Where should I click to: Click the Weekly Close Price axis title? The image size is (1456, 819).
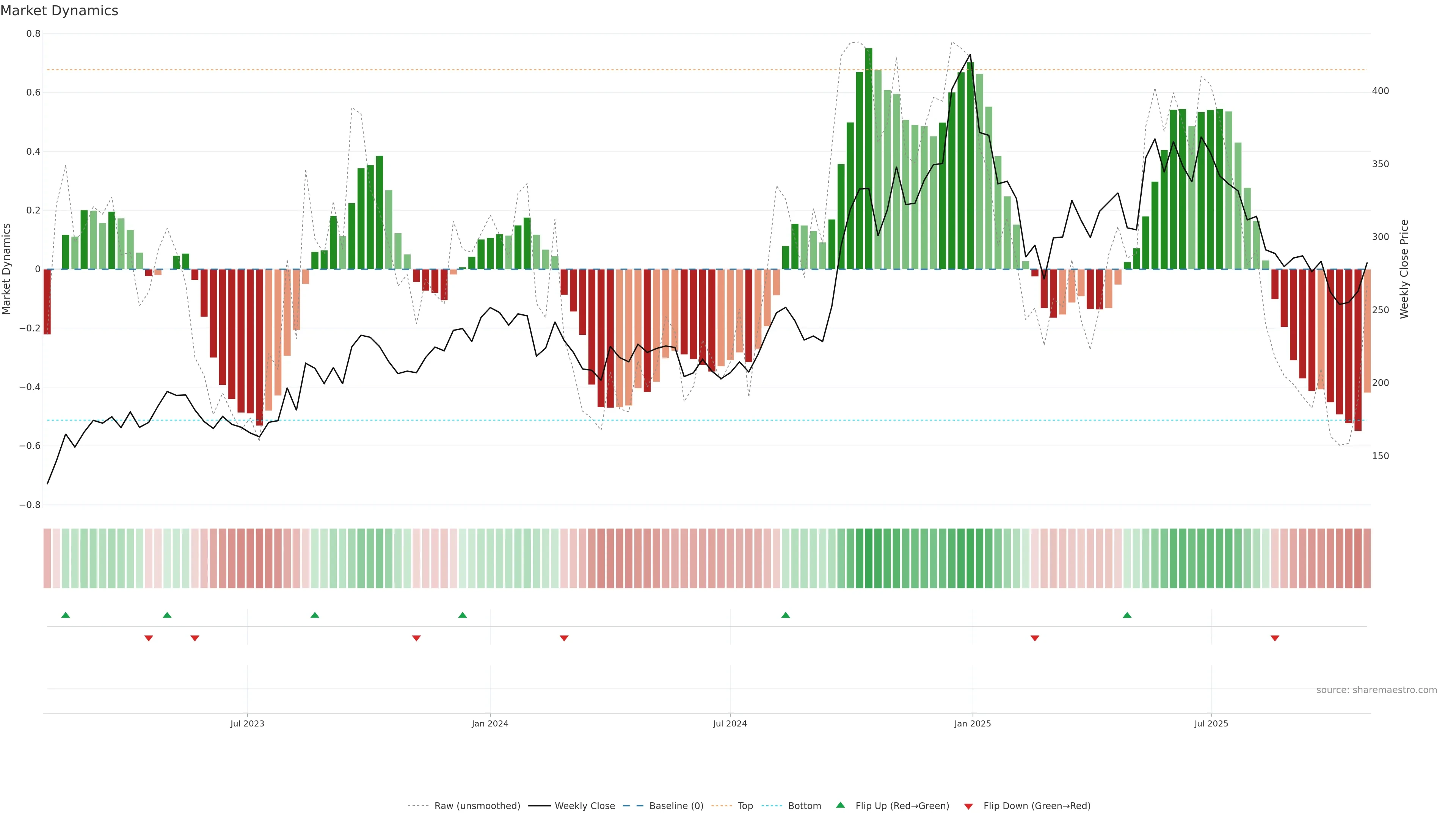(x=1404, y=269)
